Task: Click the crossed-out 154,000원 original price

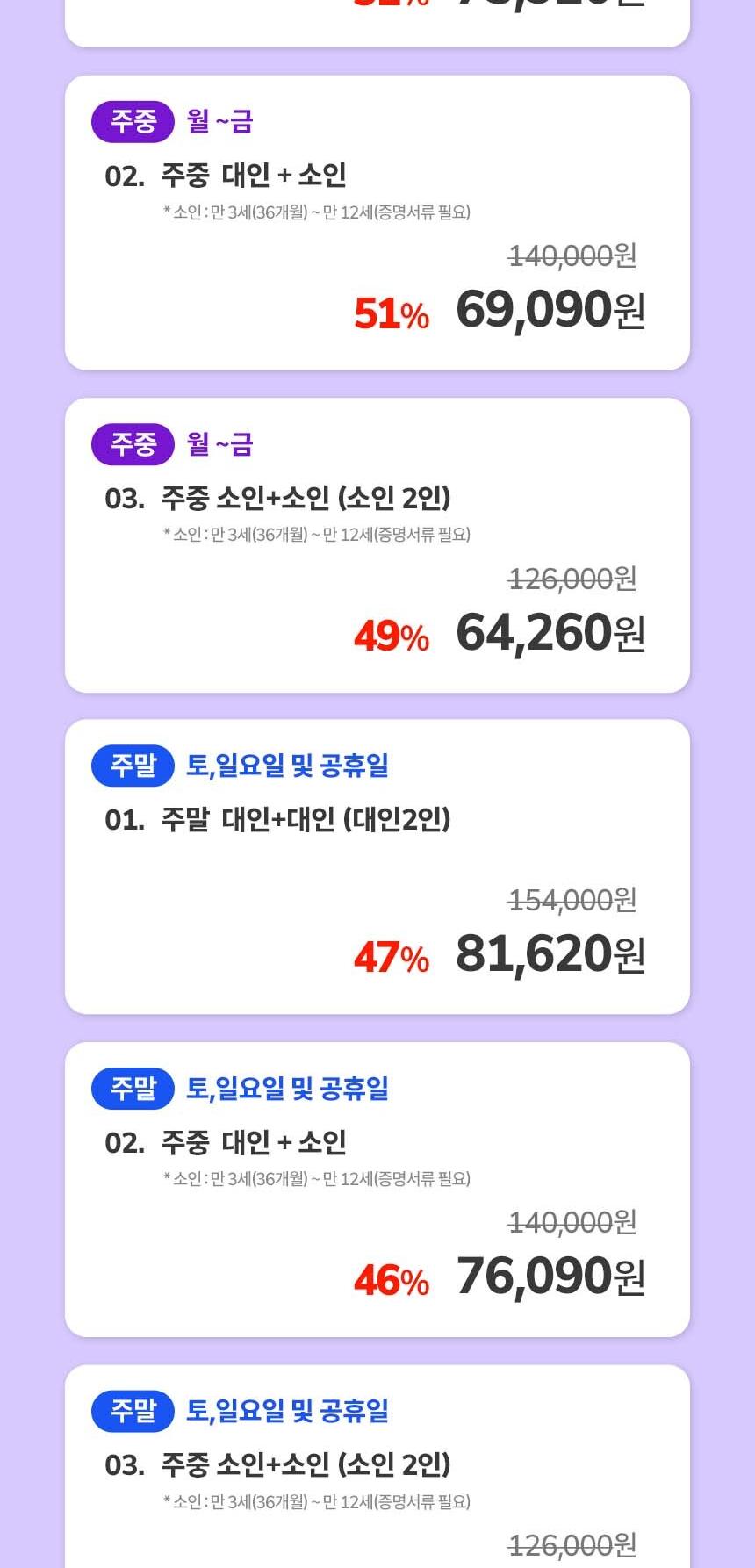Action: point(572,900)
